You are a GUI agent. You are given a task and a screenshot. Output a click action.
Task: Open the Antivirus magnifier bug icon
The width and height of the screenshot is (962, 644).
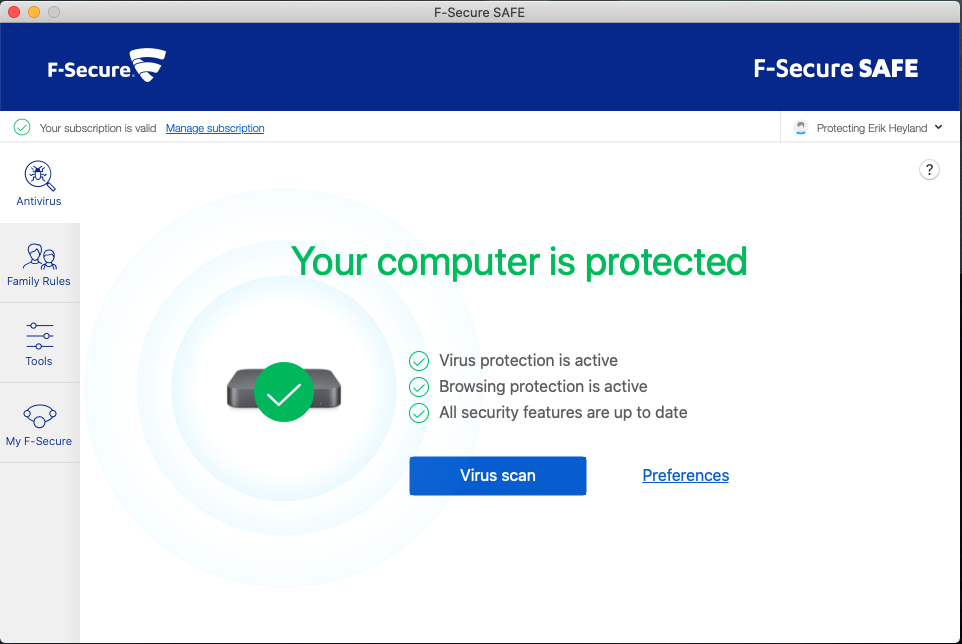click(x=39, y=176)
